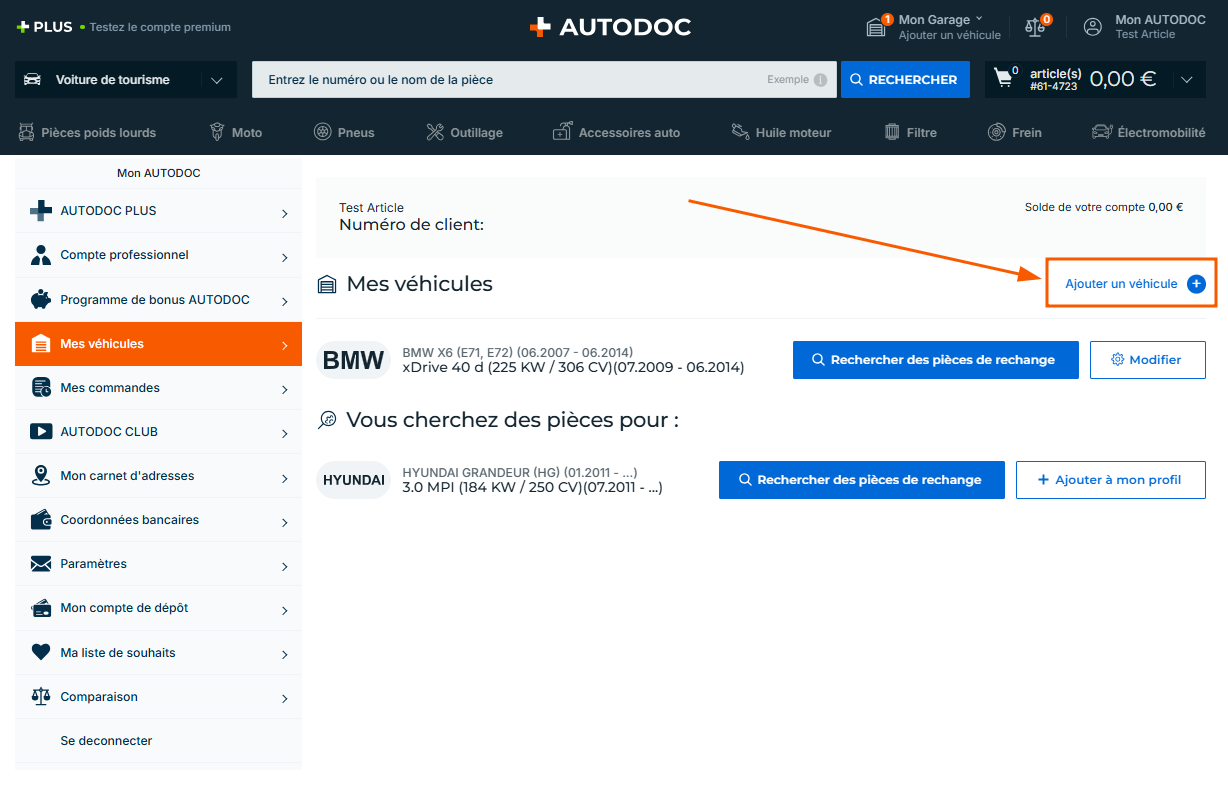Click the Hyundai brand logo
This screenshot has height=794, width=1228.
(x=353, y=480)
